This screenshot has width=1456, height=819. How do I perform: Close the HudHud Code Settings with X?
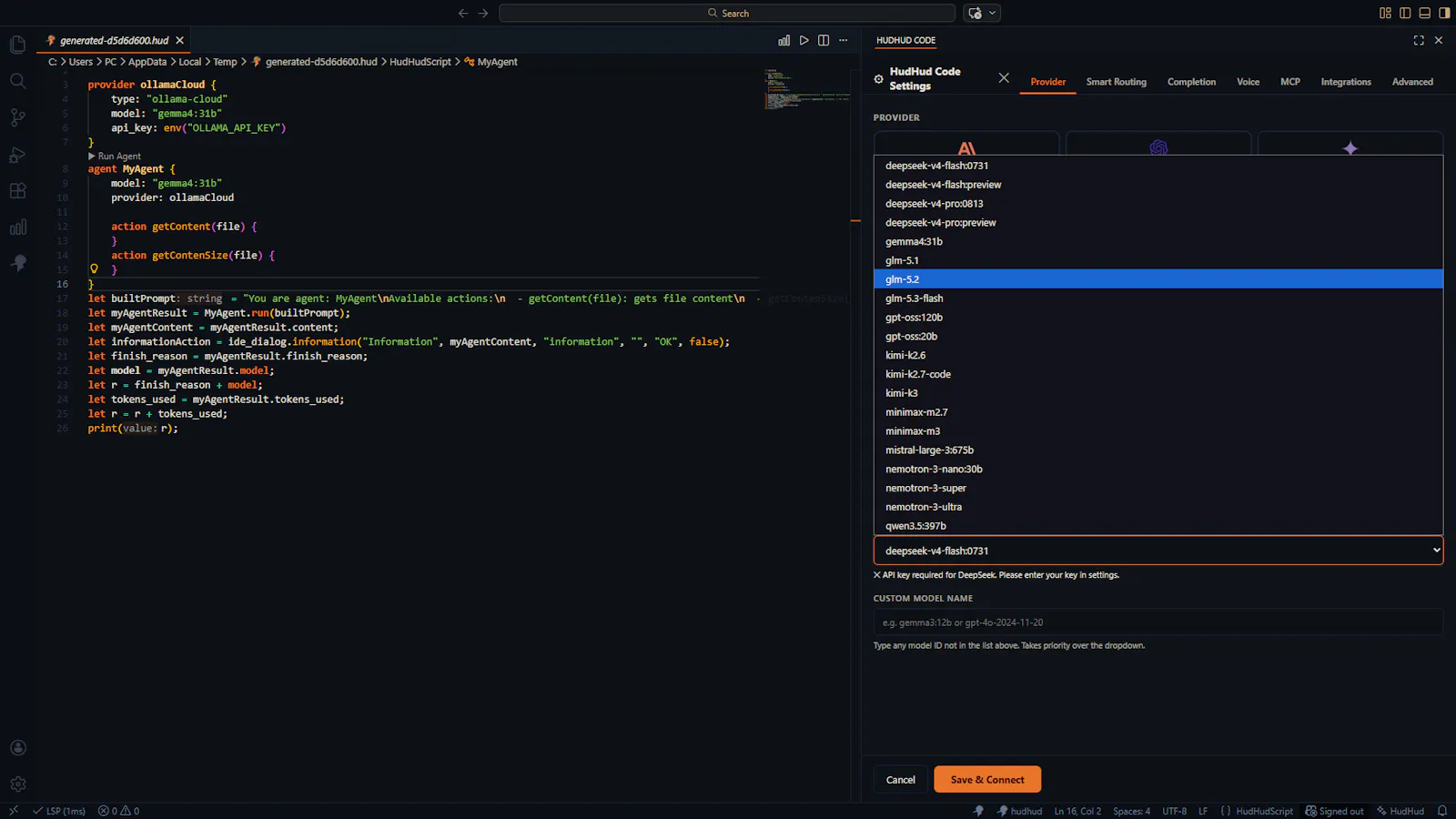pos(1004,78)
